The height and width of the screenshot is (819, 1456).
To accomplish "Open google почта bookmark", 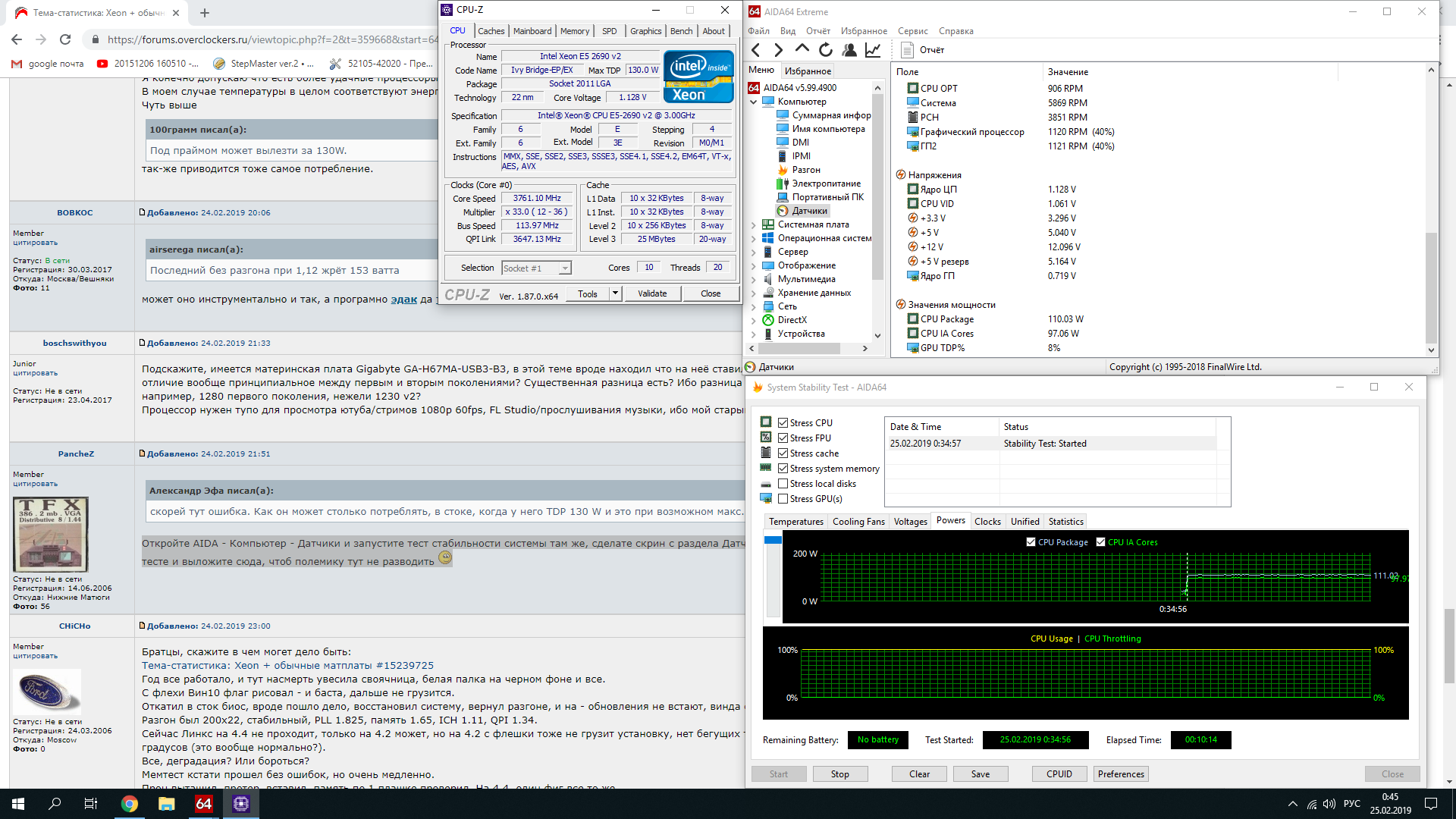I will coord(48,64).
